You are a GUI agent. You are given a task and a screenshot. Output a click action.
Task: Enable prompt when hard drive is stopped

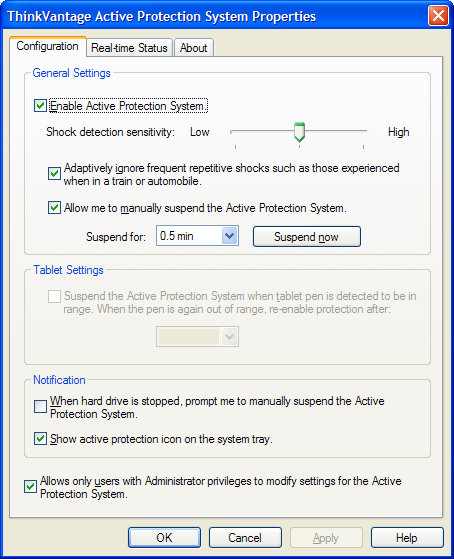40,406
